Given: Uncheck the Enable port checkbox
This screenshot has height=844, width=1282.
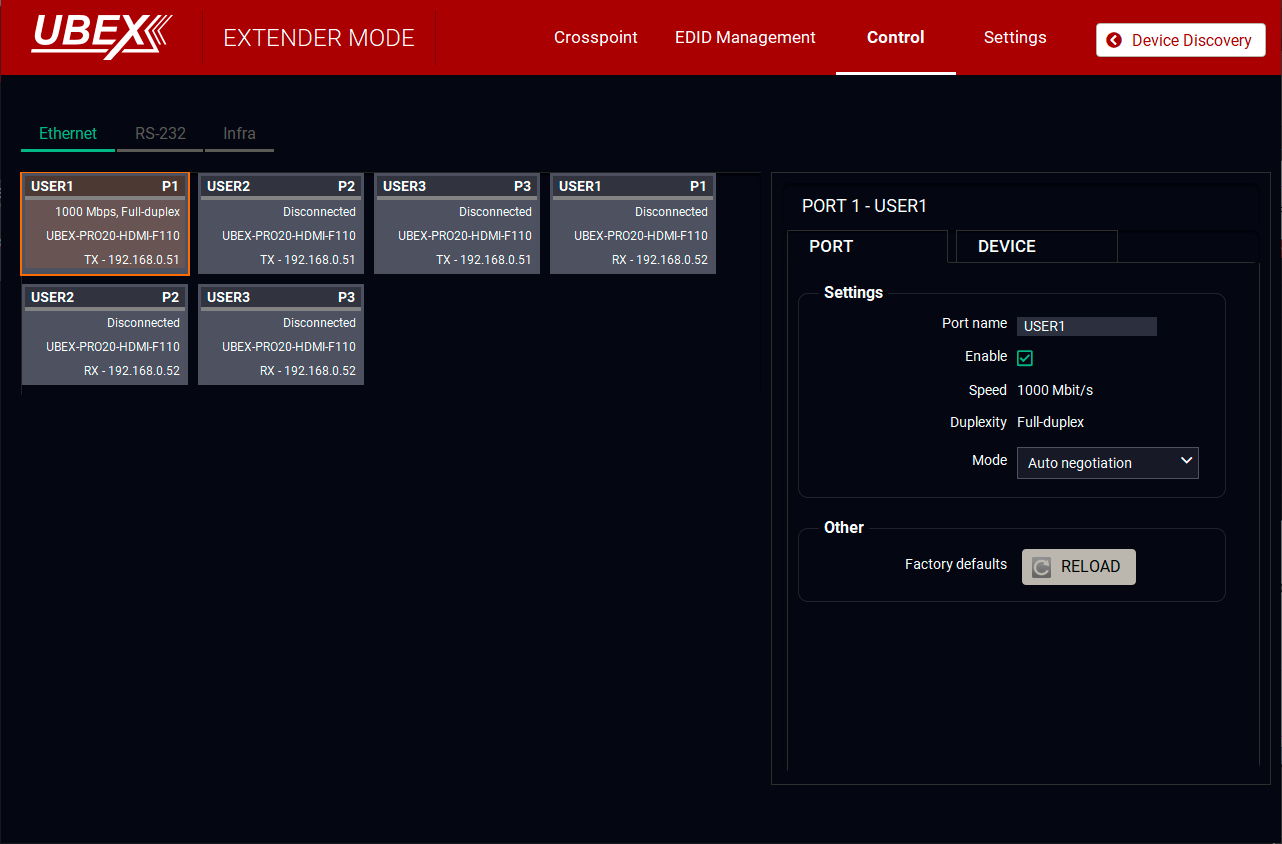Looking at the screenshot, I should pyautogui.click(x=1025, y=358).
